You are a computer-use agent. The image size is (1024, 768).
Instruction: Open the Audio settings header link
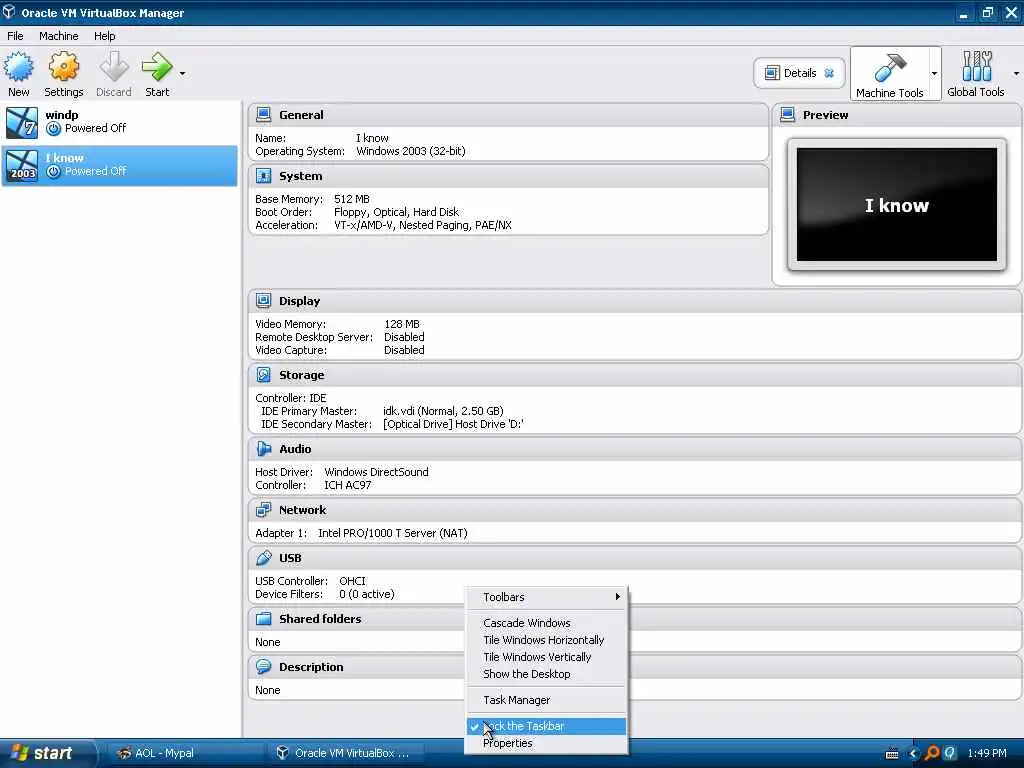click(295, 449)
